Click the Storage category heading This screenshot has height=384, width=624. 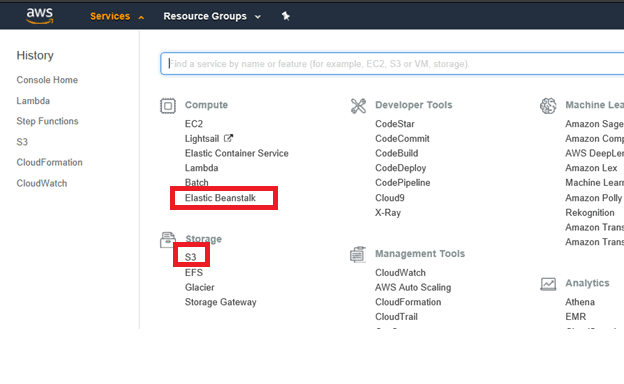pos(203,239)
